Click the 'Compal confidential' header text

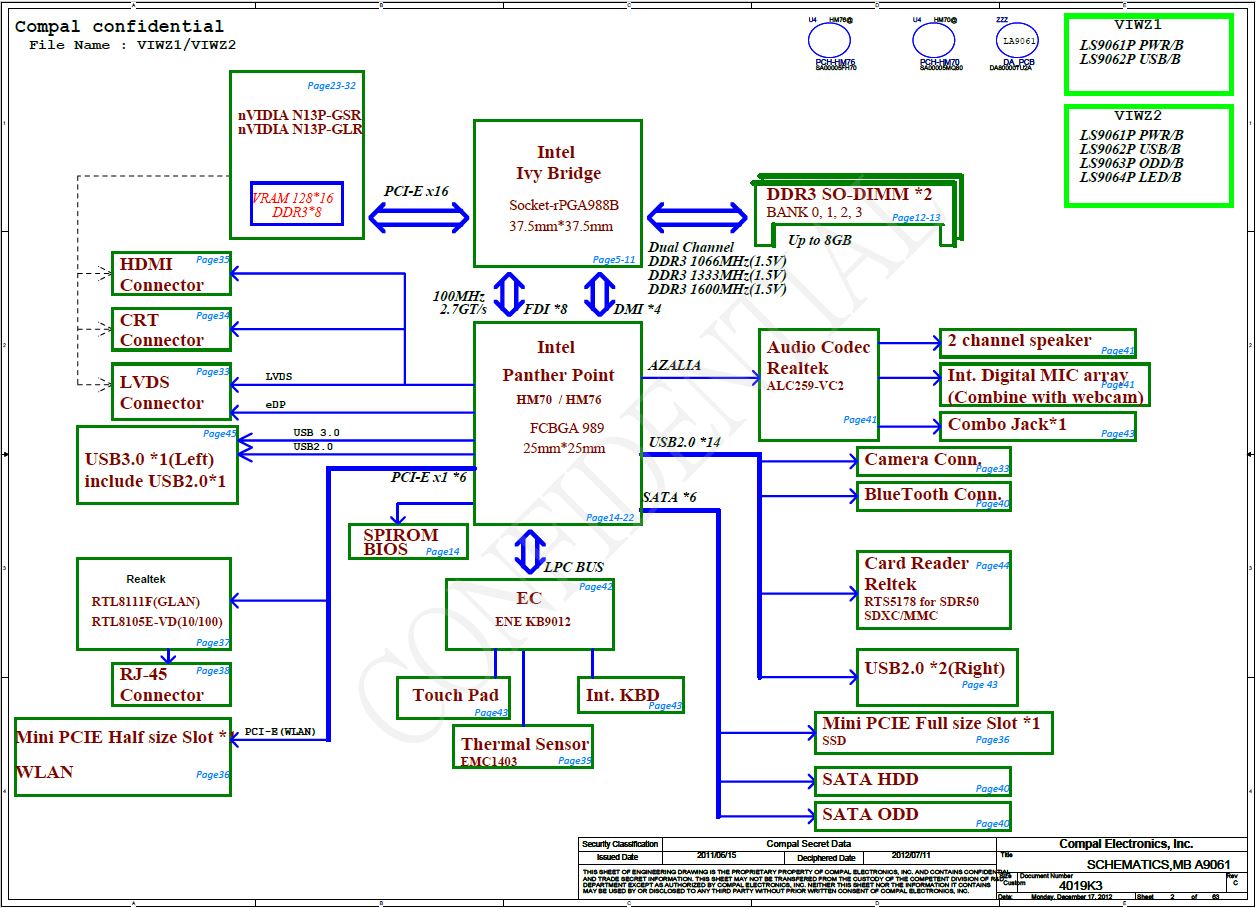click(x=119, y=26)
